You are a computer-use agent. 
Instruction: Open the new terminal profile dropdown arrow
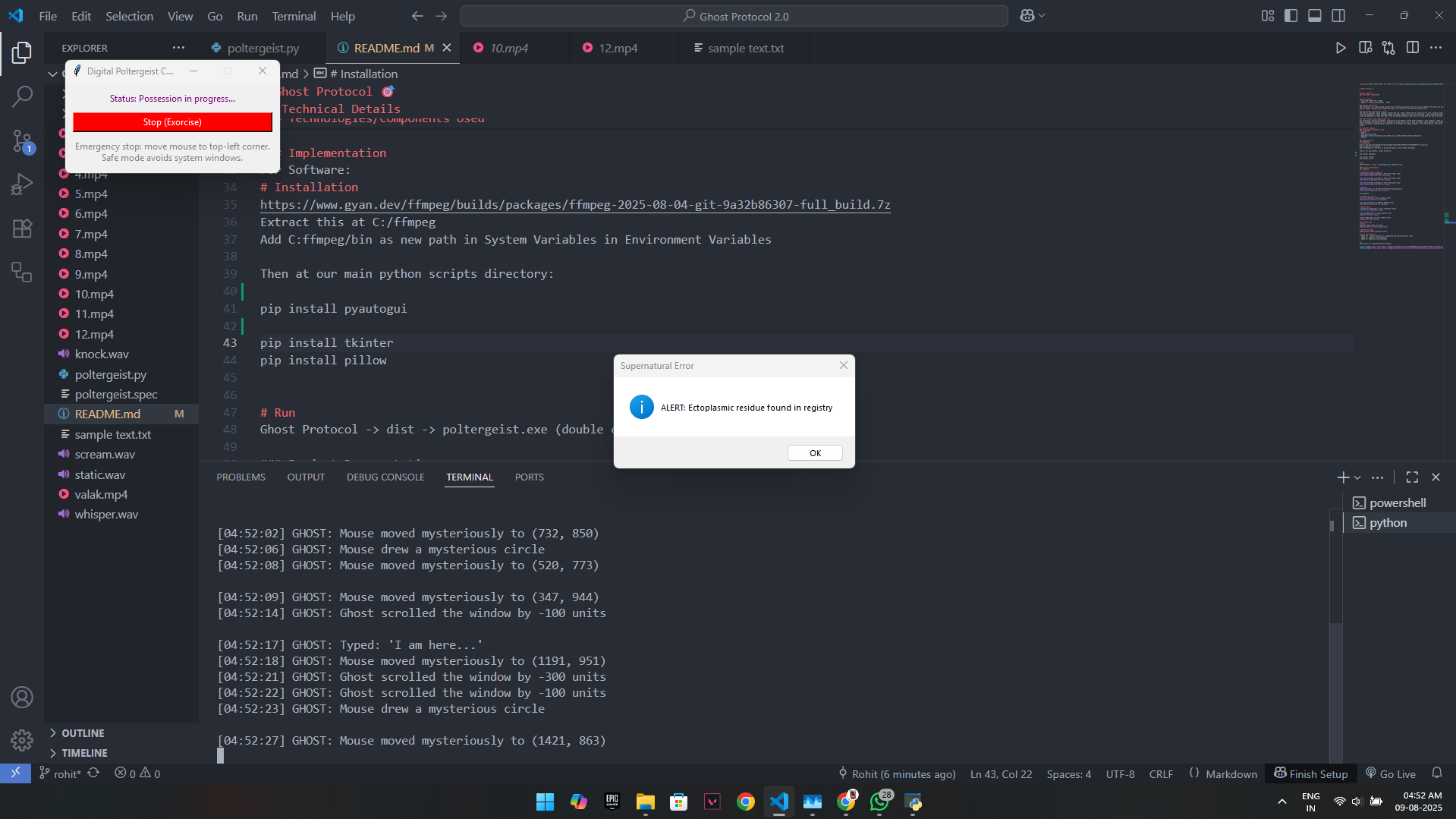(1357, 477)
